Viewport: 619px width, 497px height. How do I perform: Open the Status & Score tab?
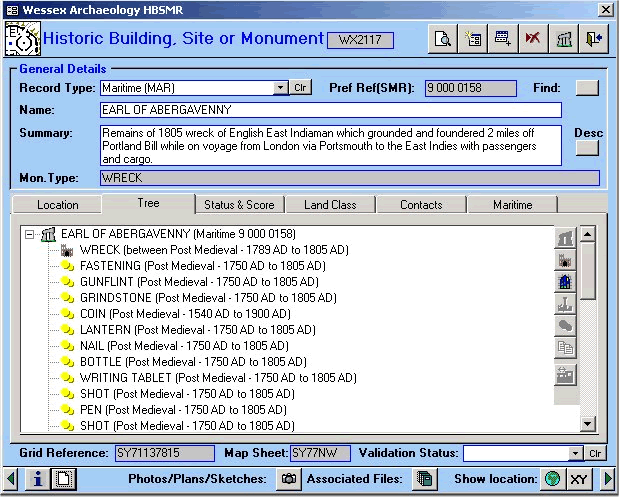pyautogui.click(x=239, y=205)
